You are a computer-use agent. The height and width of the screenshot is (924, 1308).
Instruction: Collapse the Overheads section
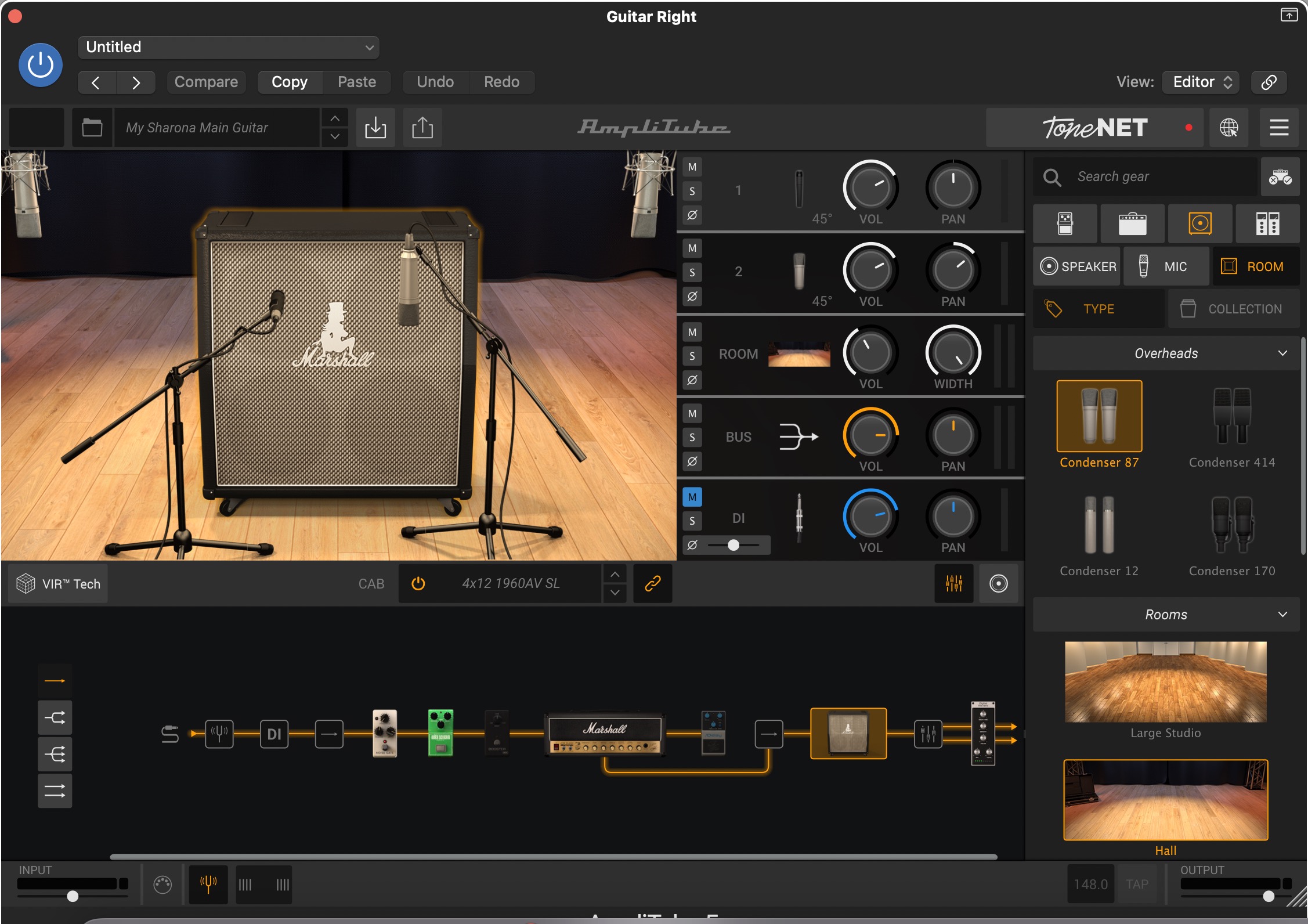coord(1166,353)
